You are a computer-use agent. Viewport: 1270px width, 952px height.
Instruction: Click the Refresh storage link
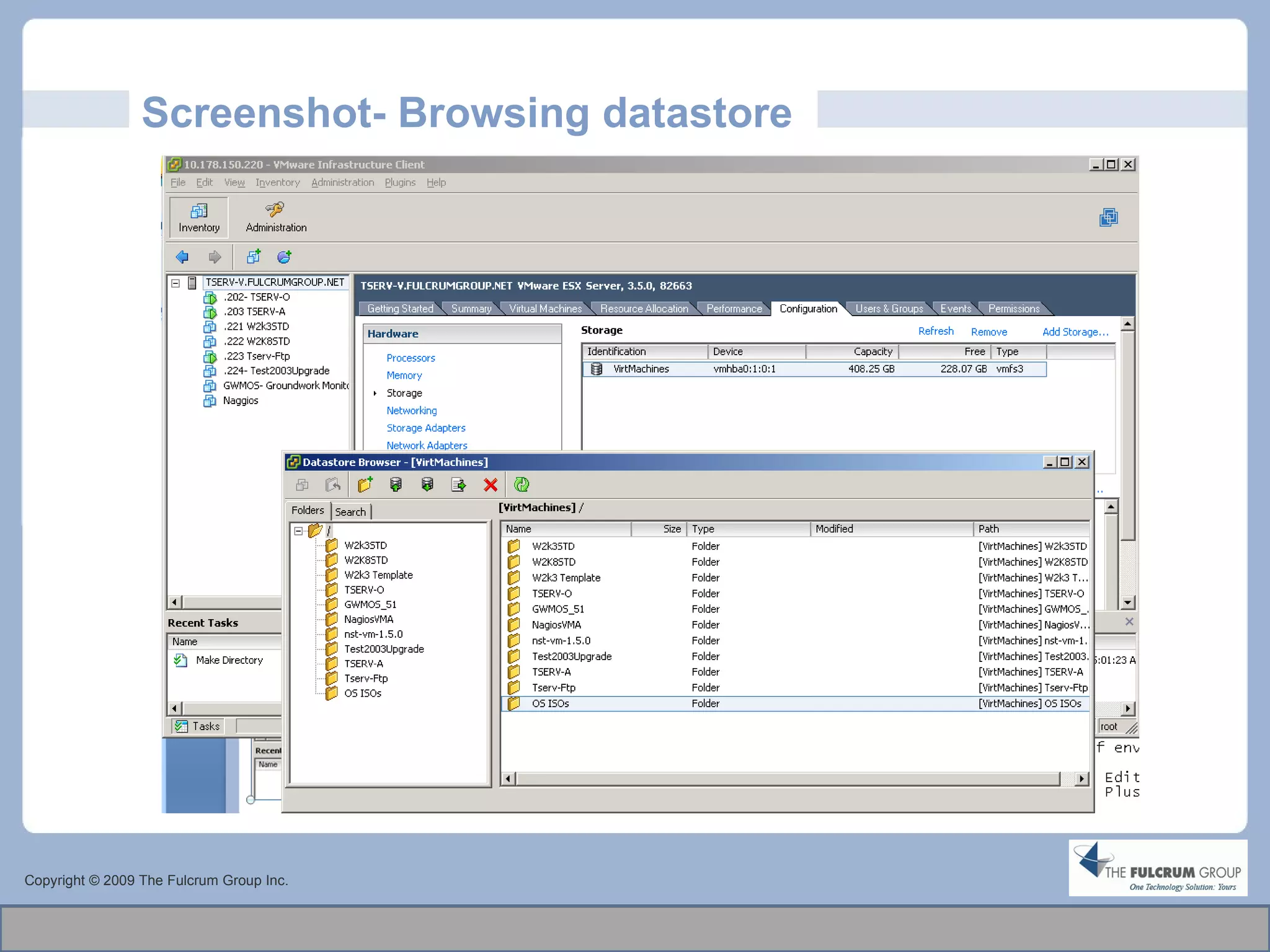click(x=936, y=331)
